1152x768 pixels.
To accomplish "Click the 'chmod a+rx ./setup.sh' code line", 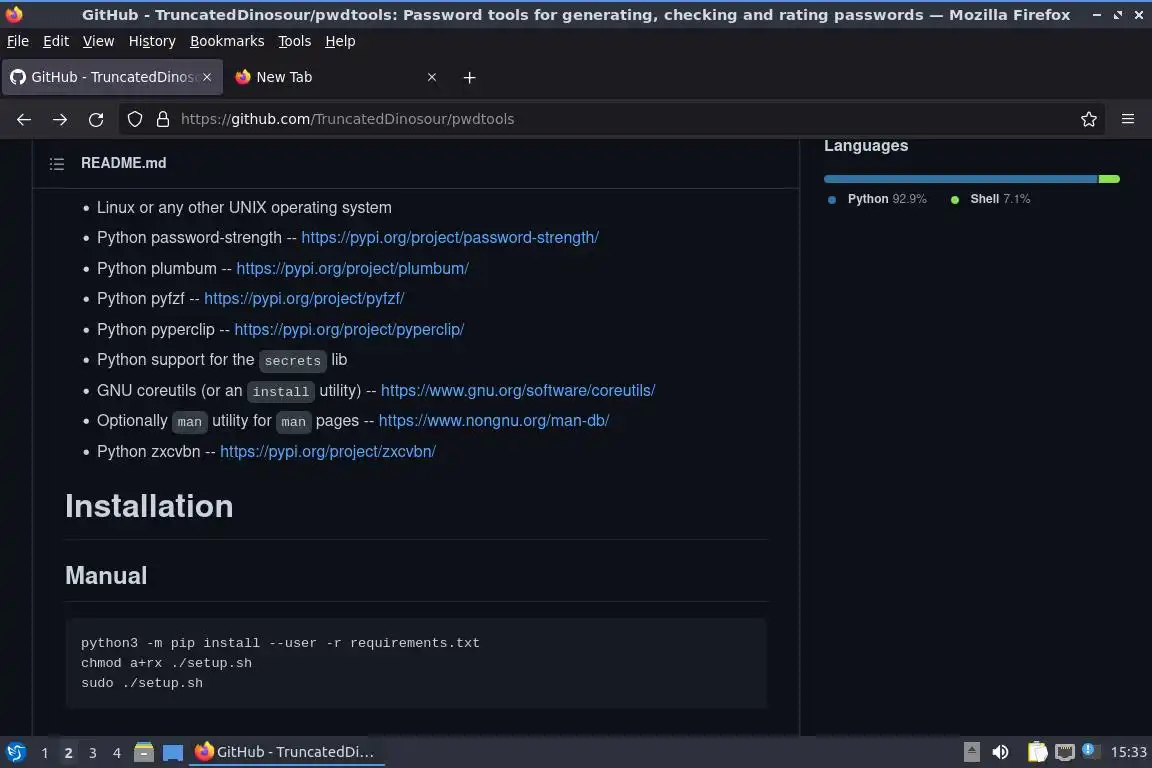I will [166, 663].
